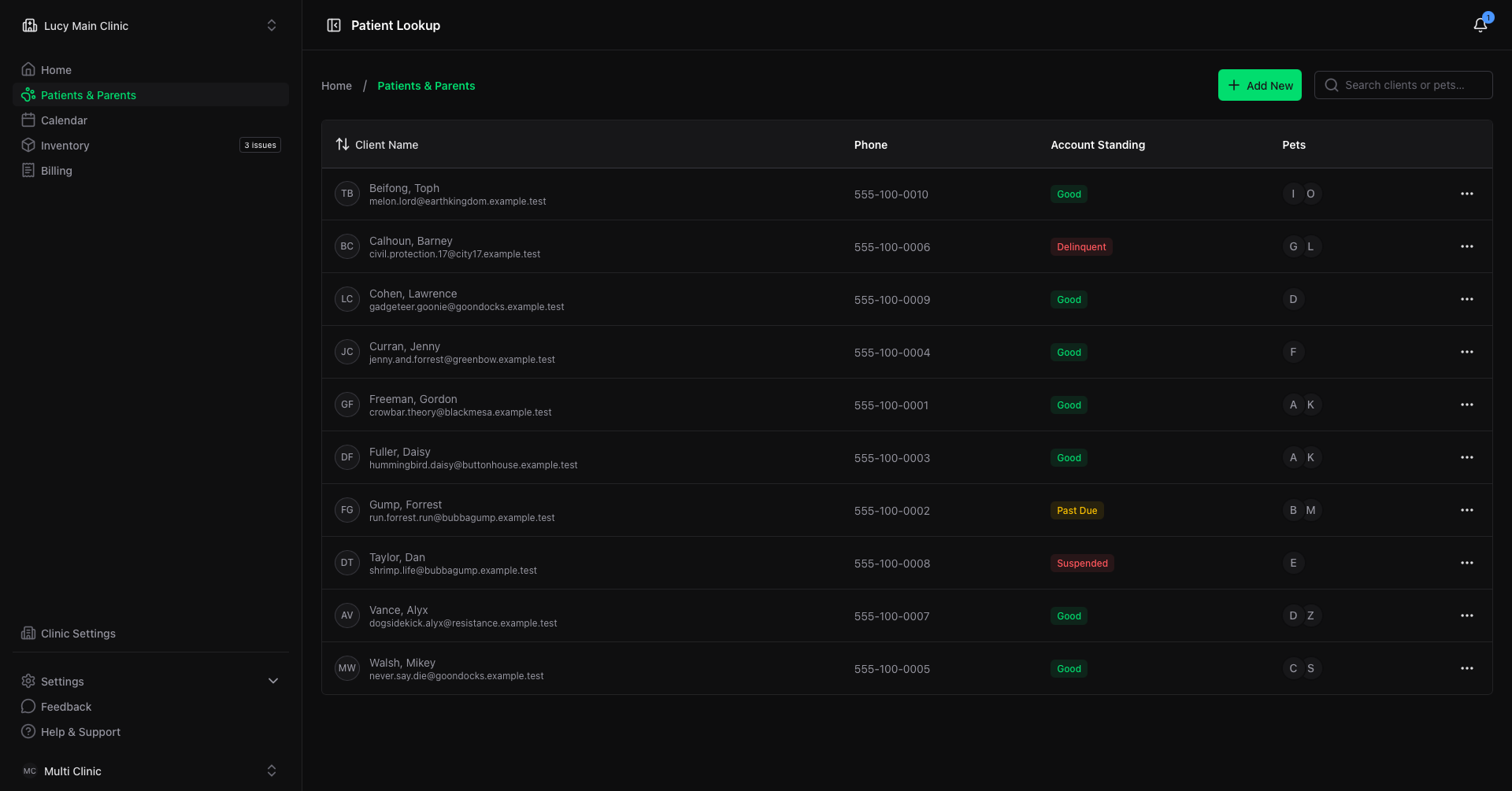
Task: Open row actions for Fuller, Daisy
Action: (1467, 457)
